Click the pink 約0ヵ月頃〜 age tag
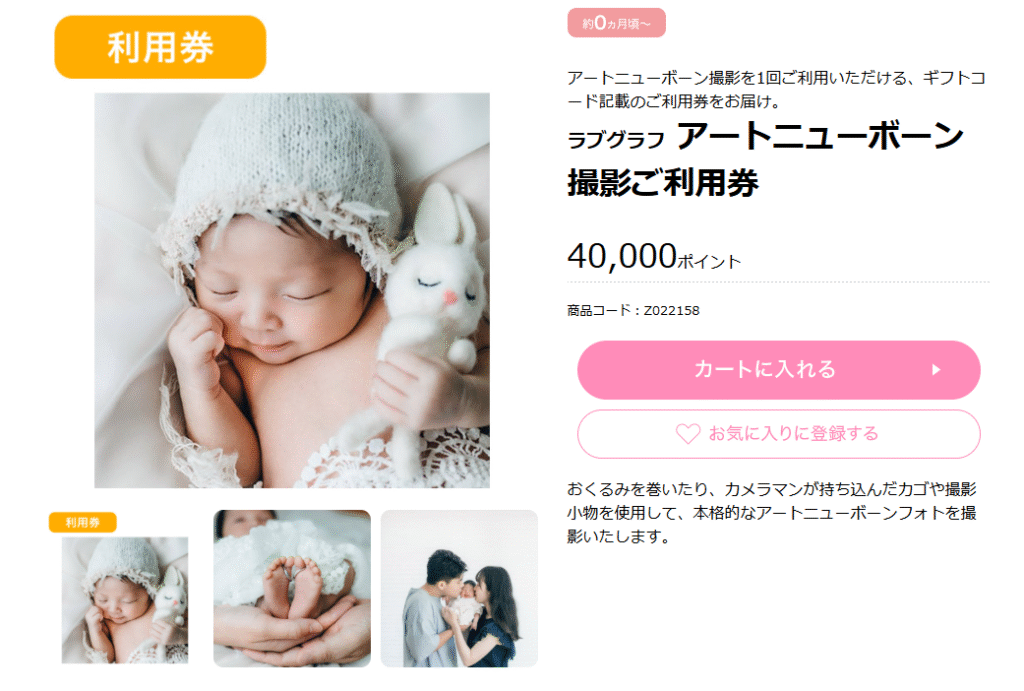The height and width of the screenshot is (691, 1024). tap(616, 24)
